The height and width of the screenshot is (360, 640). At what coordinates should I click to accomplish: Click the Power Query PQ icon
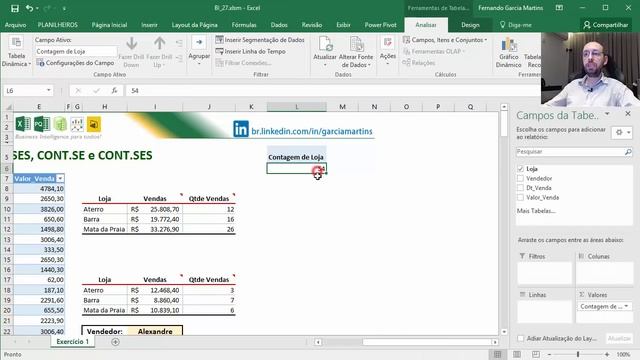[x=41, y=124]
